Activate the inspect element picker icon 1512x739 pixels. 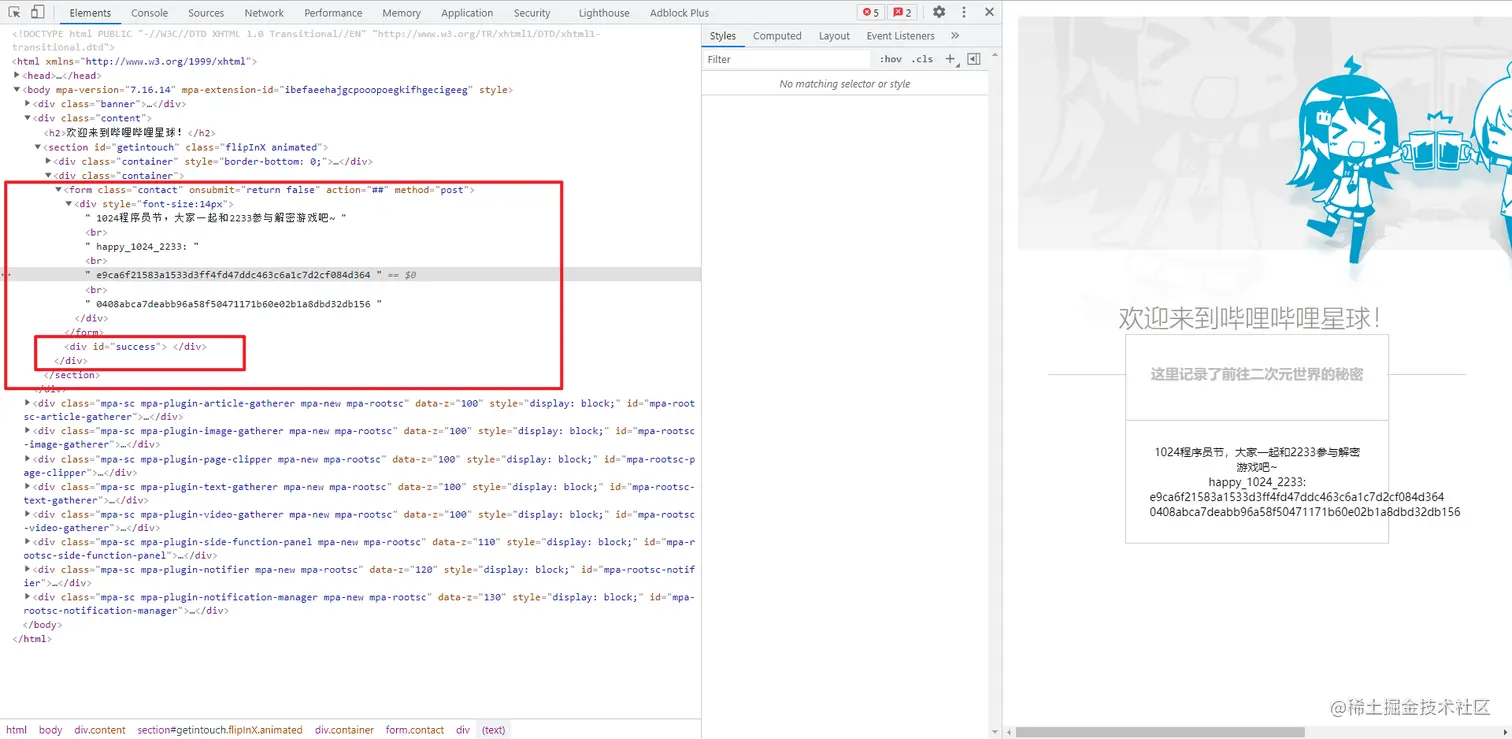coord(15,12)
